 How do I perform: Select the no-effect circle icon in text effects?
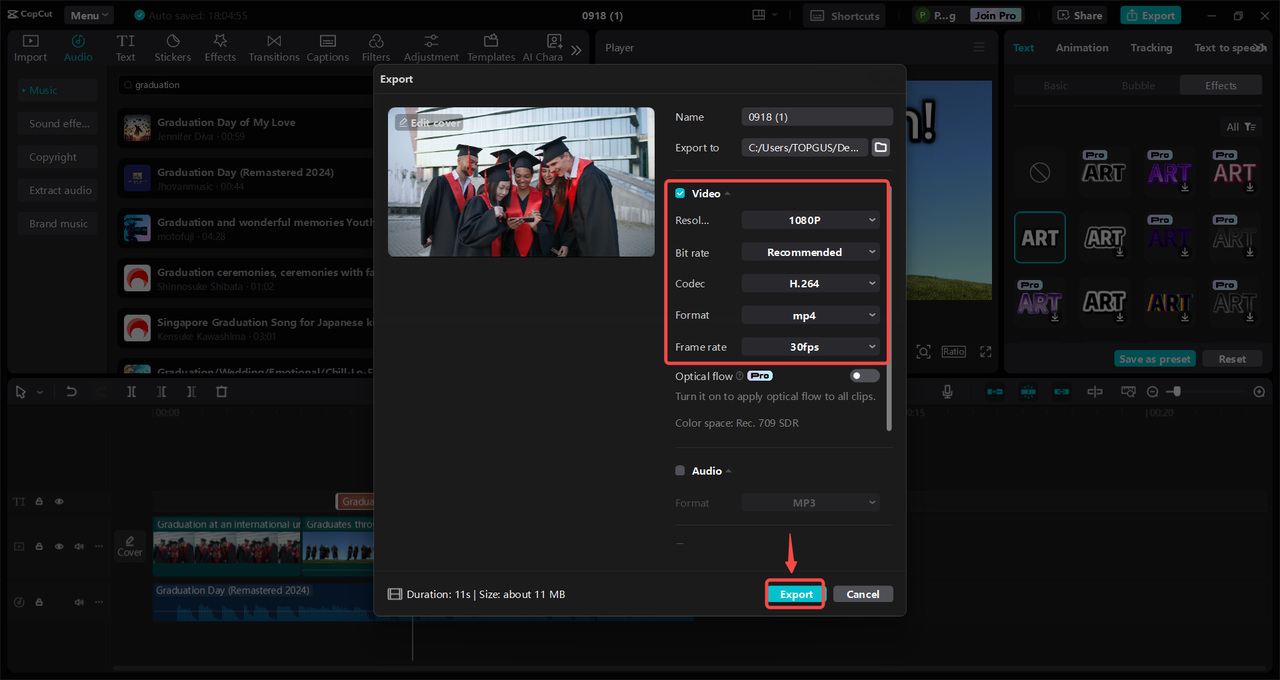1040,173
